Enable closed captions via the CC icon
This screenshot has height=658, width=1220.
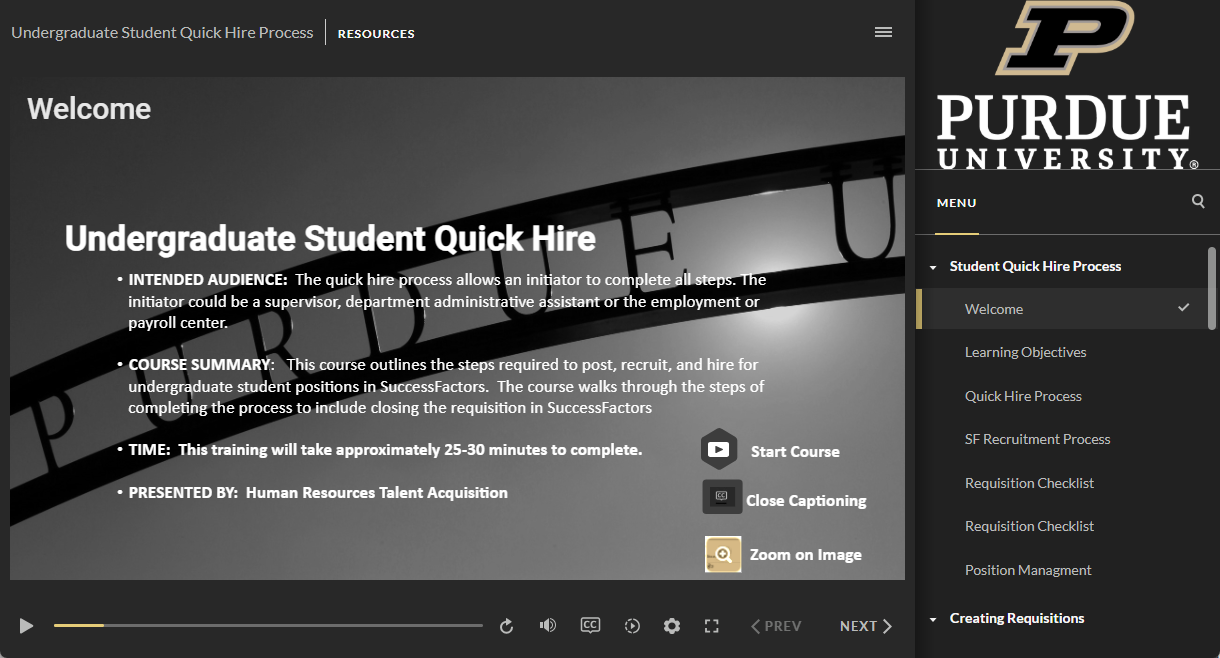(590, 625)
